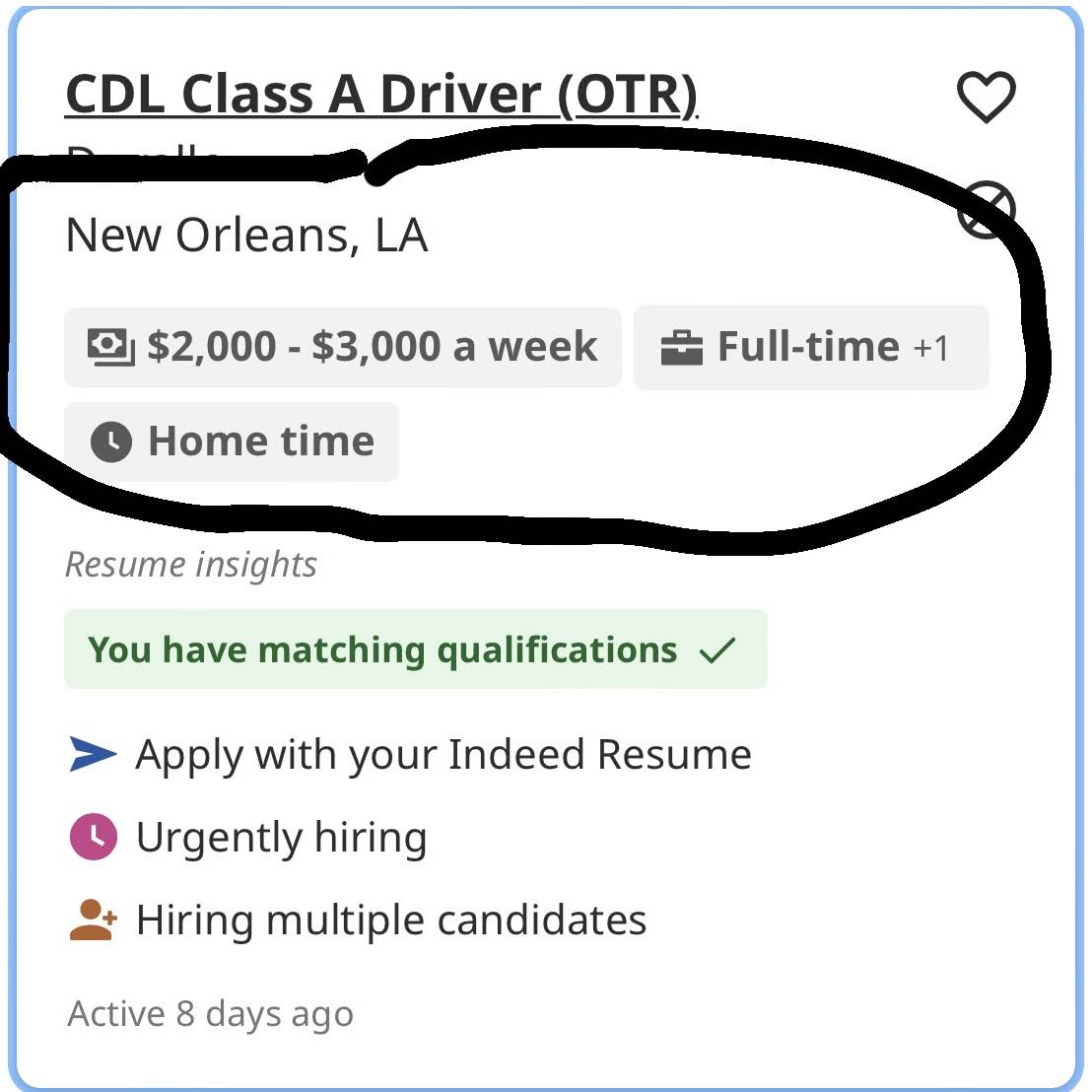Click the orange multiple candidates person icon

(x=94, y=921)
